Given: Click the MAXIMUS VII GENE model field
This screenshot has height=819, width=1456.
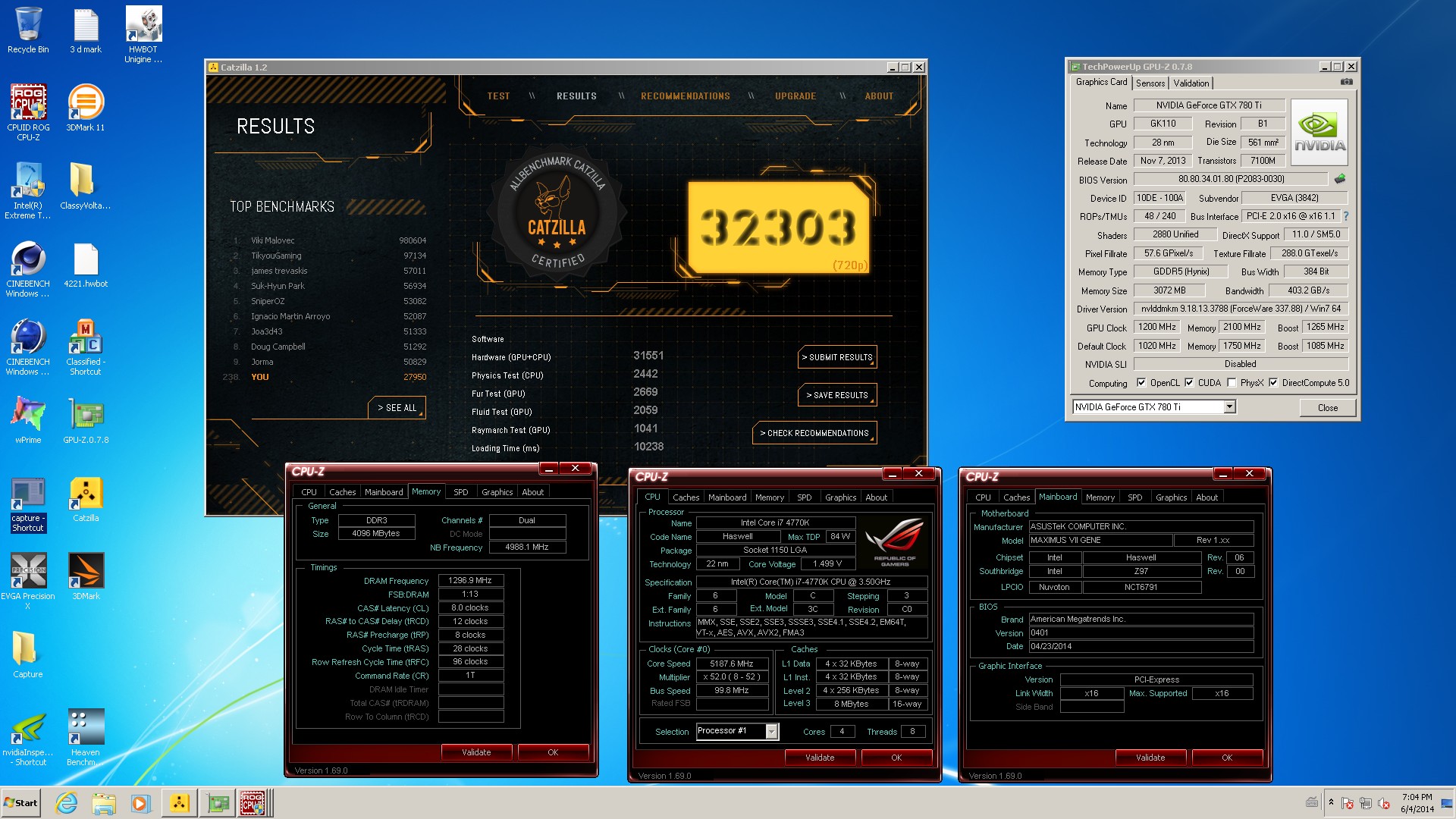Looking at the screenshot, I should tap(1100, 541).
